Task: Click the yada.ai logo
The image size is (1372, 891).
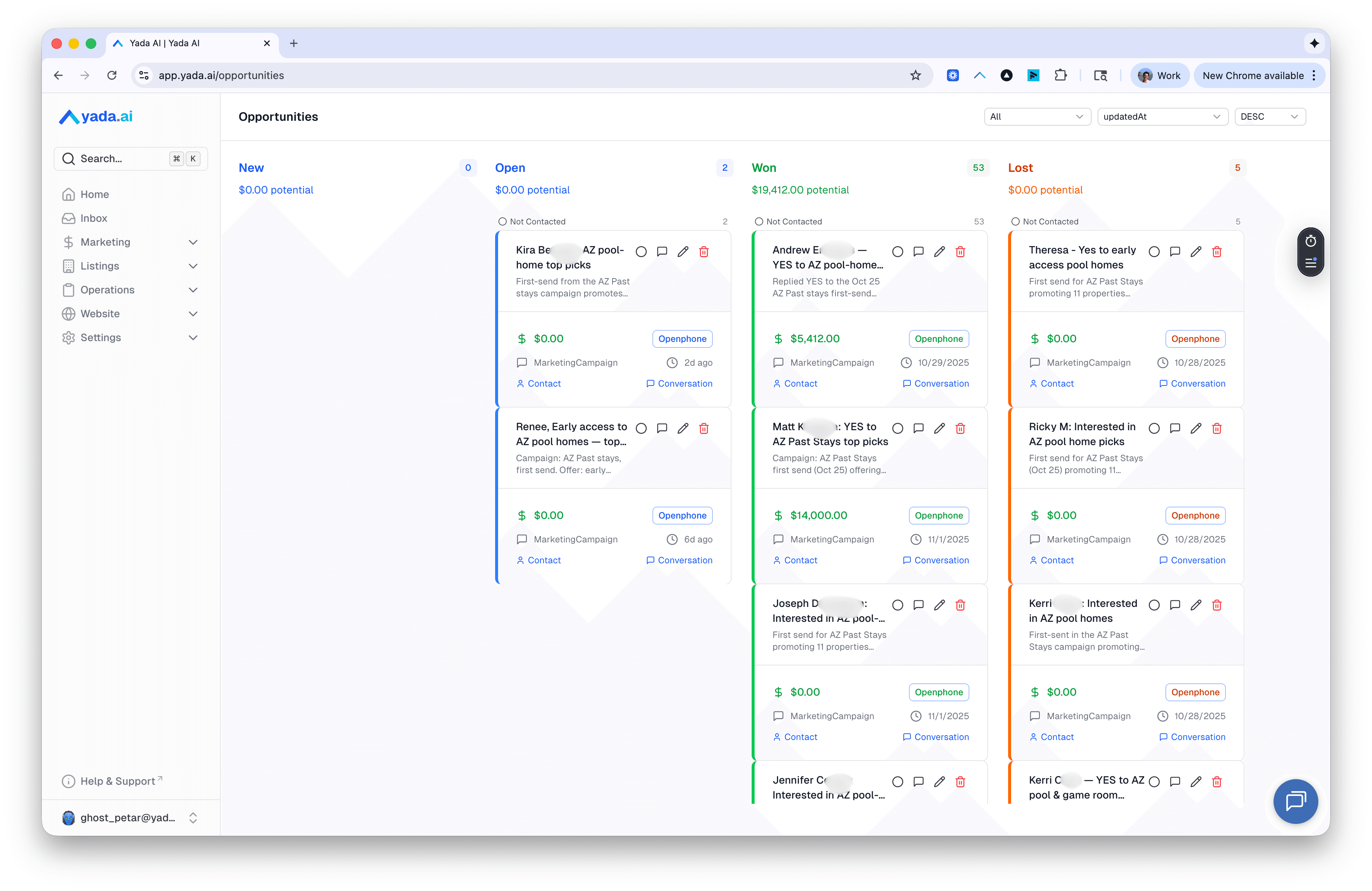Action: pos(96,116)
